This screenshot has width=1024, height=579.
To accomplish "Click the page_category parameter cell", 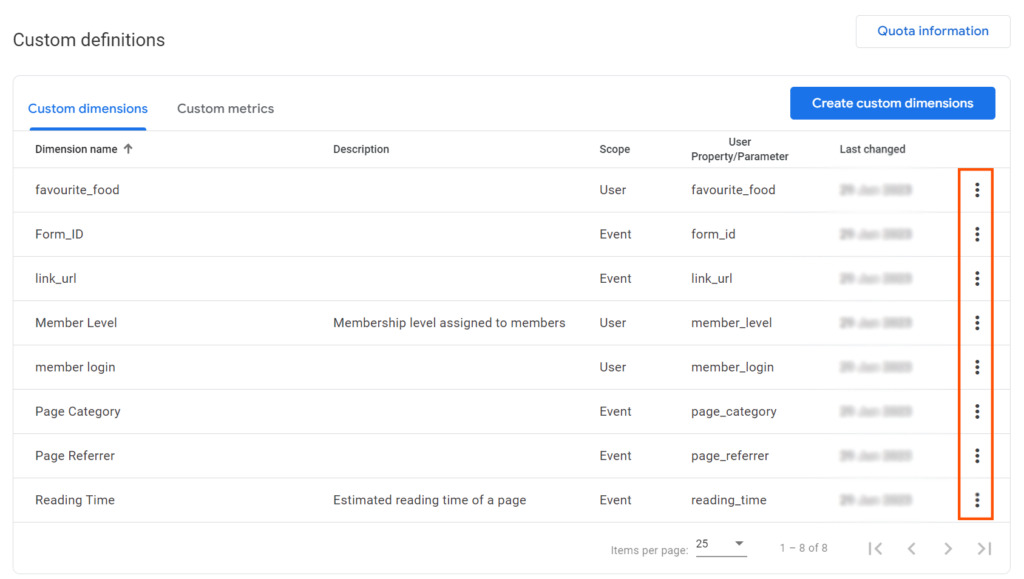I will click(x=733, y=411).
